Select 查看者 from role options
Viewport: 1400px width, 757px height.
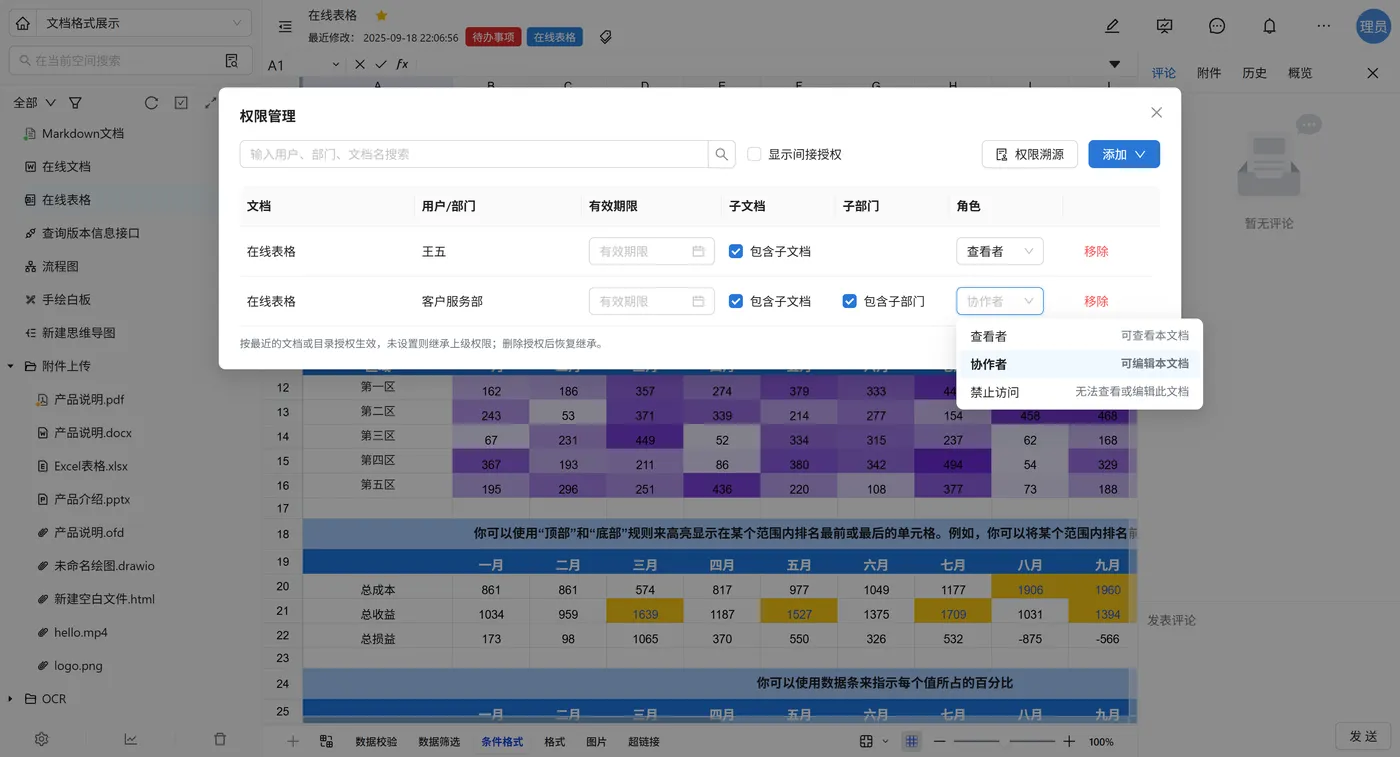pos(1080,336)
